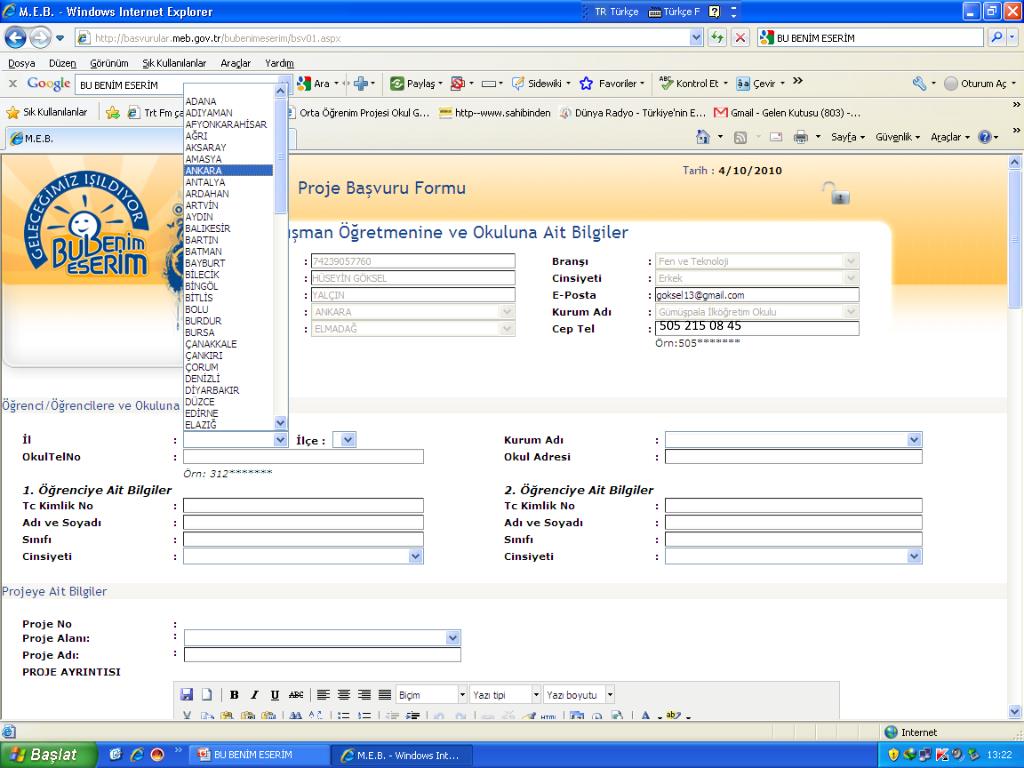The height and width of the screenshot is (768, 1024).
Task: Click the Kontrol Et spell check icon
Action: point(666,83)
